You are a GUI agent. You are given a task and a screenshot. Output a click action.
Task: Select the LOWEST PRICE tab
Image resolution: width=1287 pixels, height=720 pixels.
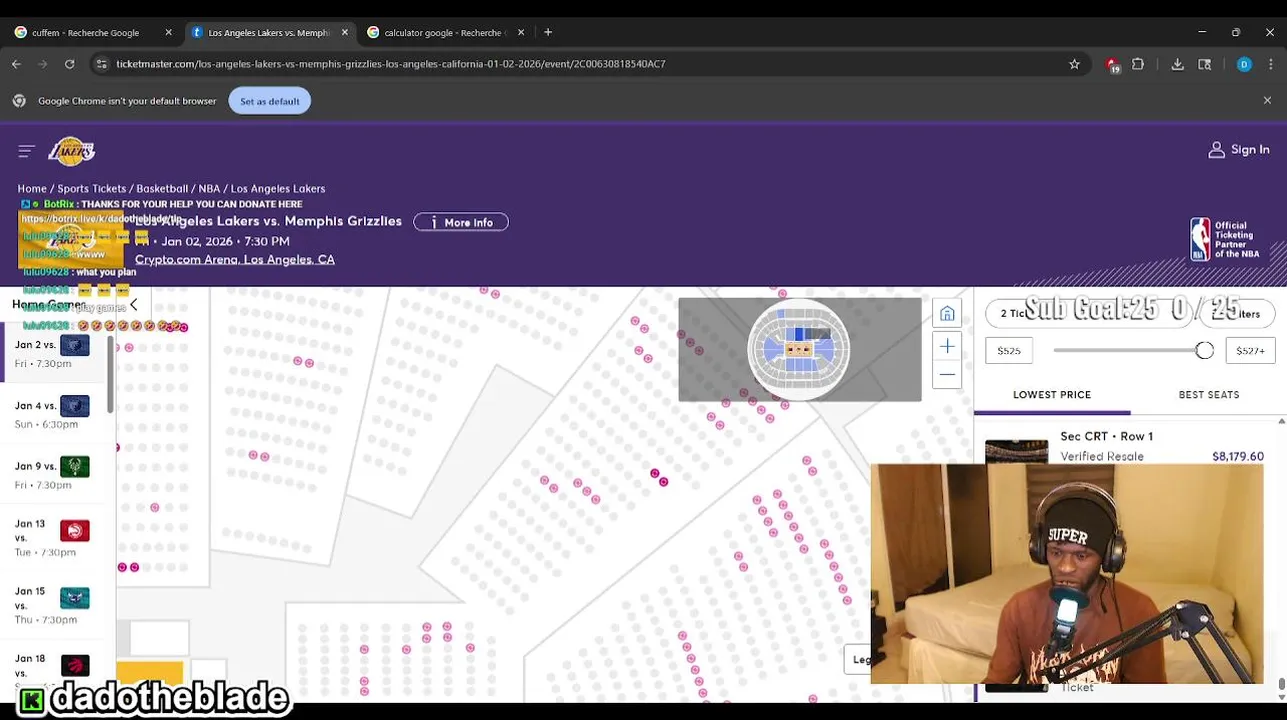pos(1052,395)
